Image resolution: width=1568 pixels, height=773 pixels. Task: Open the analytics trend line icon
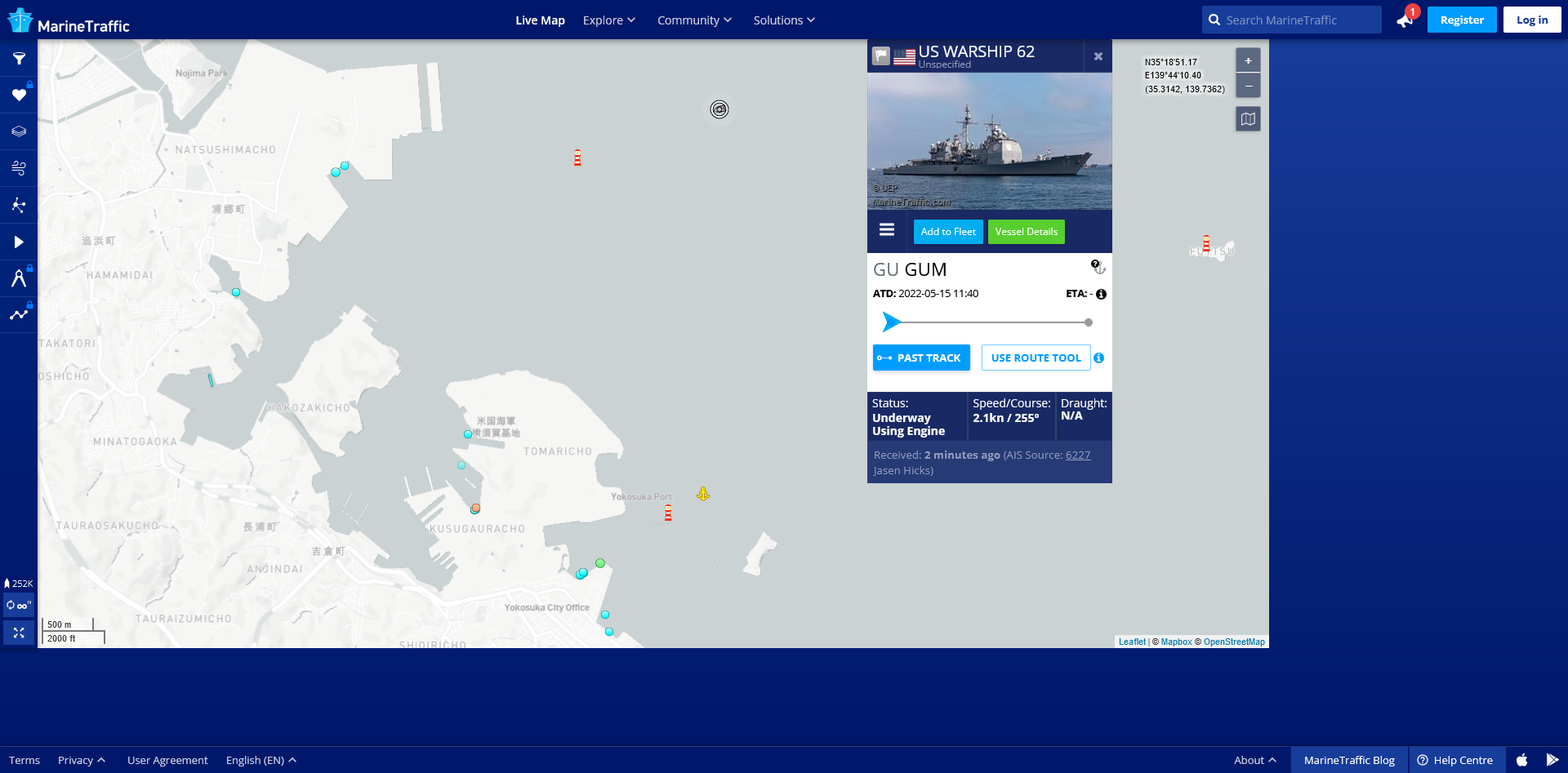coord(19,314)
